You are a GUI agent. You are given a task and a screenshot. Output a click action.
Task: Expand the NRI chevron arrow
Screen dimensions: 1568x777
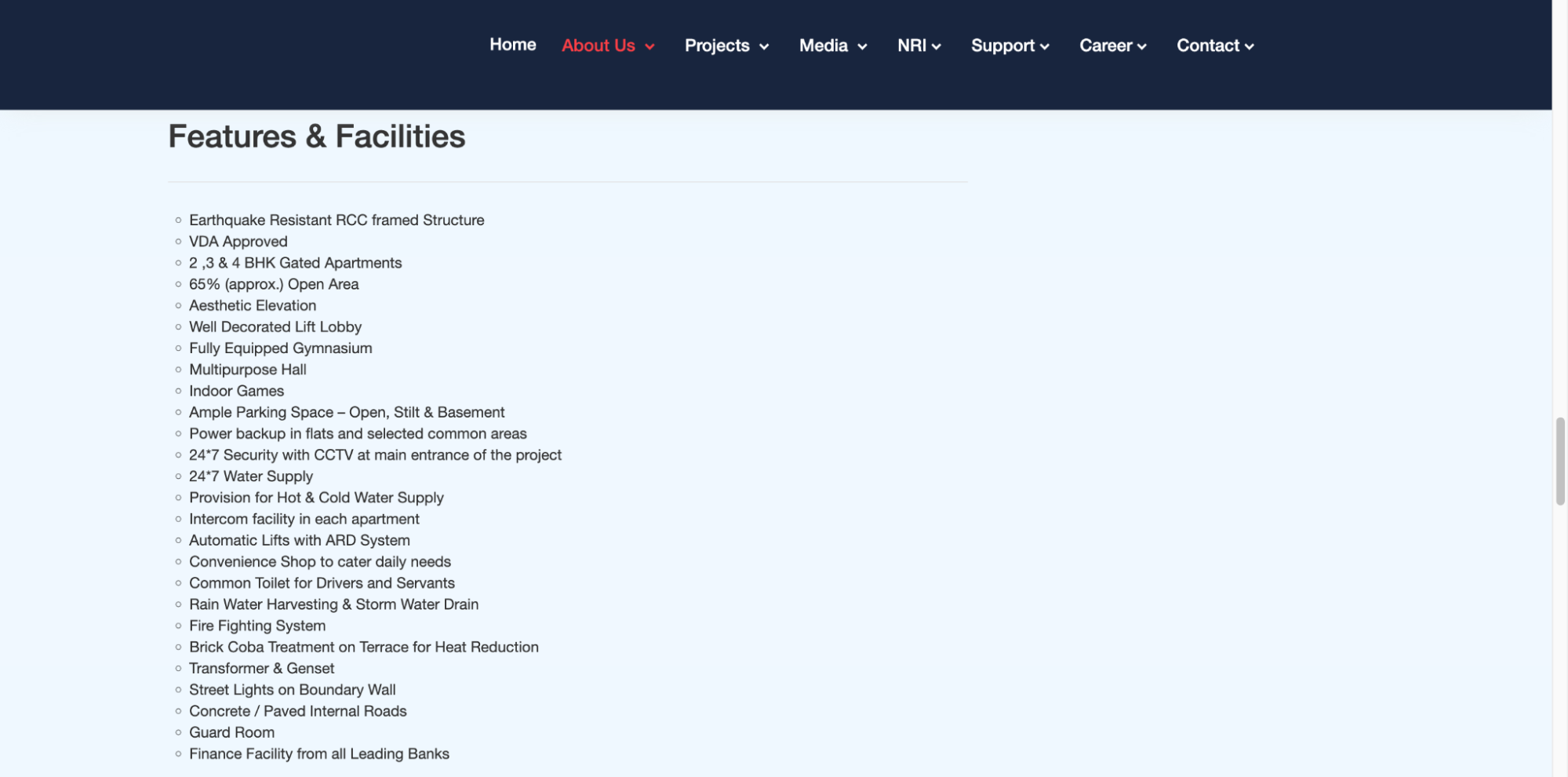click(937, 47)
